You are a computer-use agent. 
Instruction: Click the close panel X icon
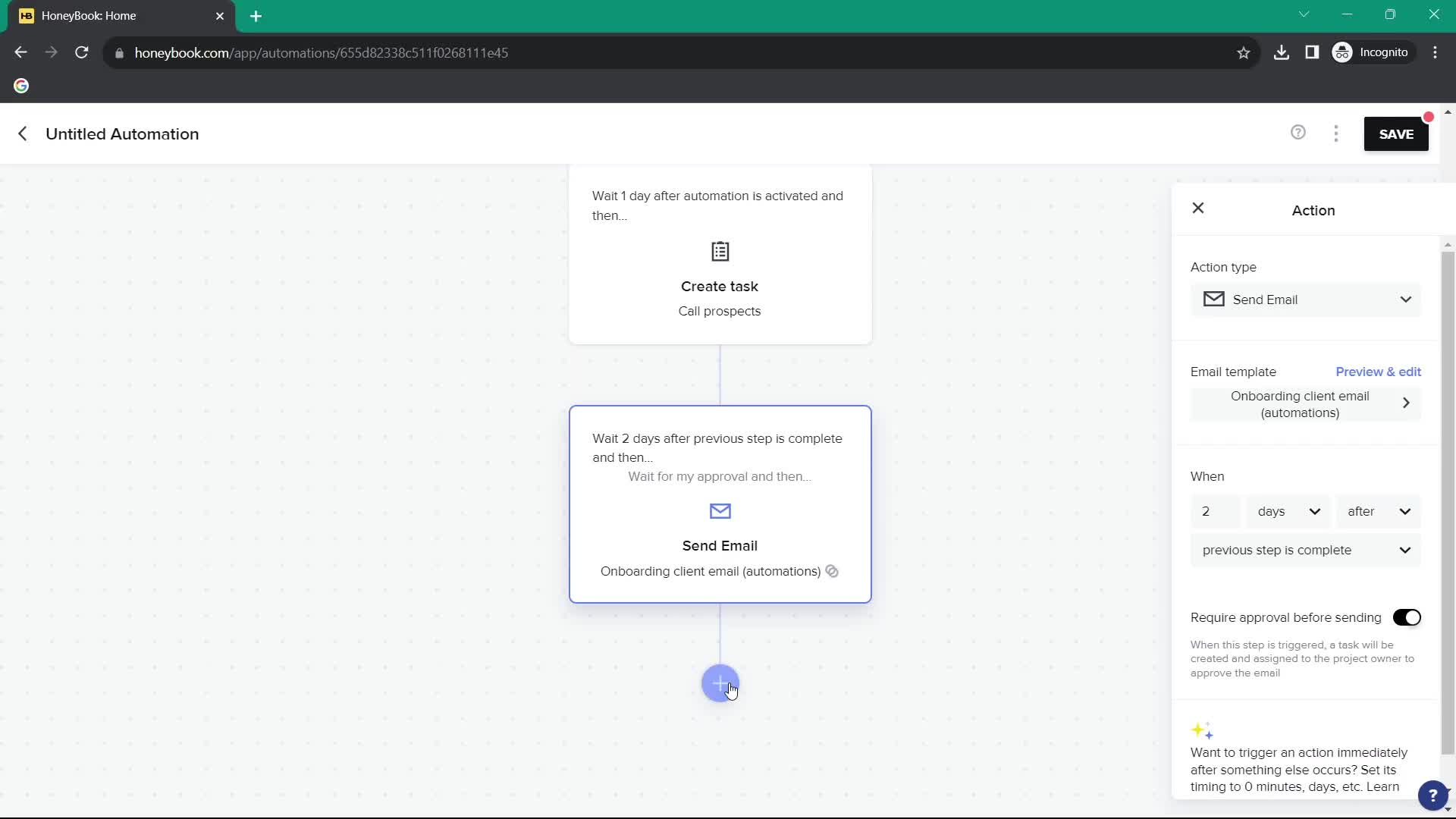pyautogui.click(x=1199, y=207)
